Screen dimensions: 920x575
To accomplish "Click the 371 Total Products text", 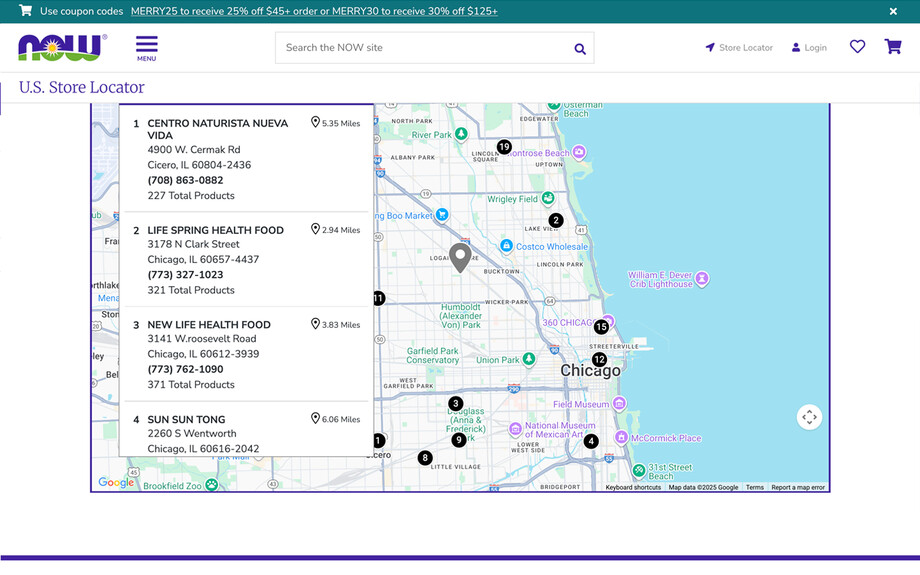I will click(x=191, y=384).
